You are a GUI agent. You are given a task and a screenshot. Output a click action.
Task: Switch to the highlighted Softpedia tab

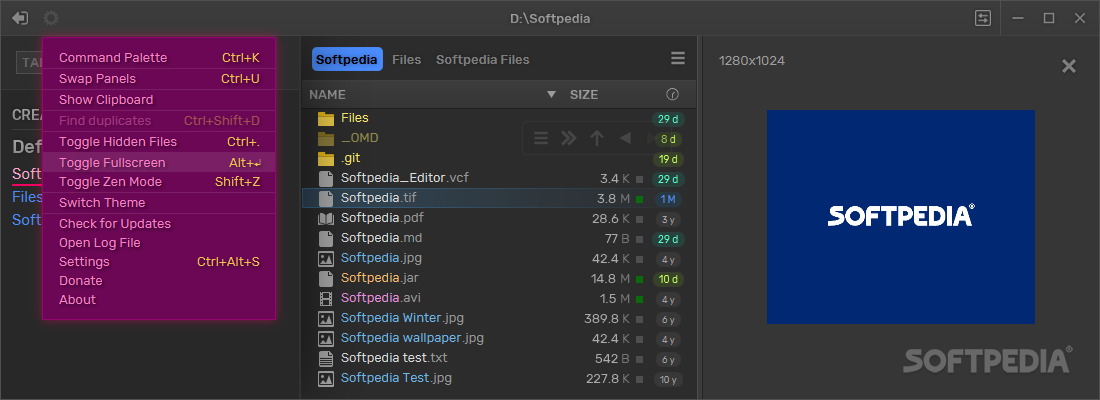(347, 60)
